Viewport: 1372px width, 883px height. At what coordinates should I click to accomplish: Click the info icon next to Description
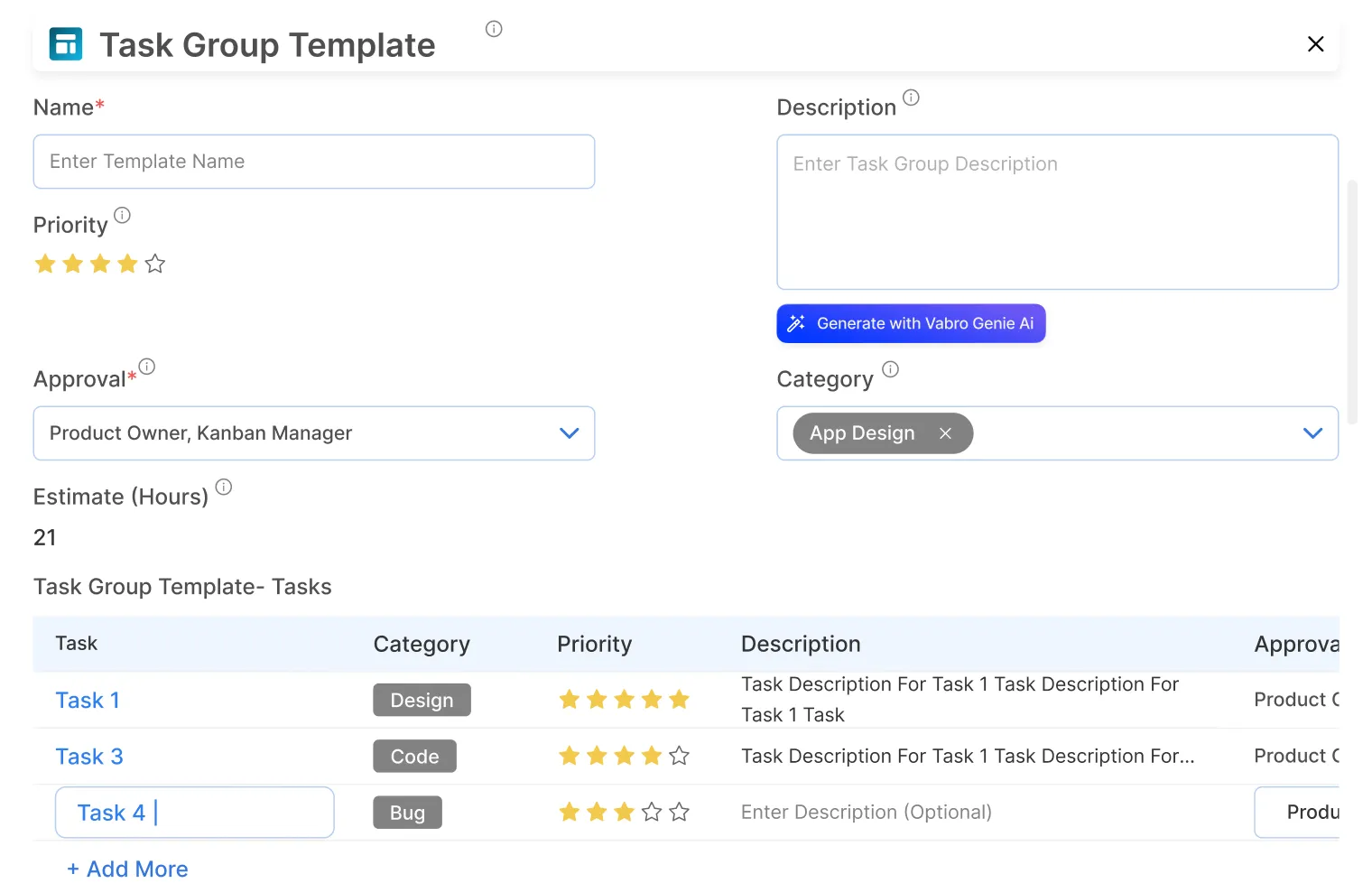911,98
